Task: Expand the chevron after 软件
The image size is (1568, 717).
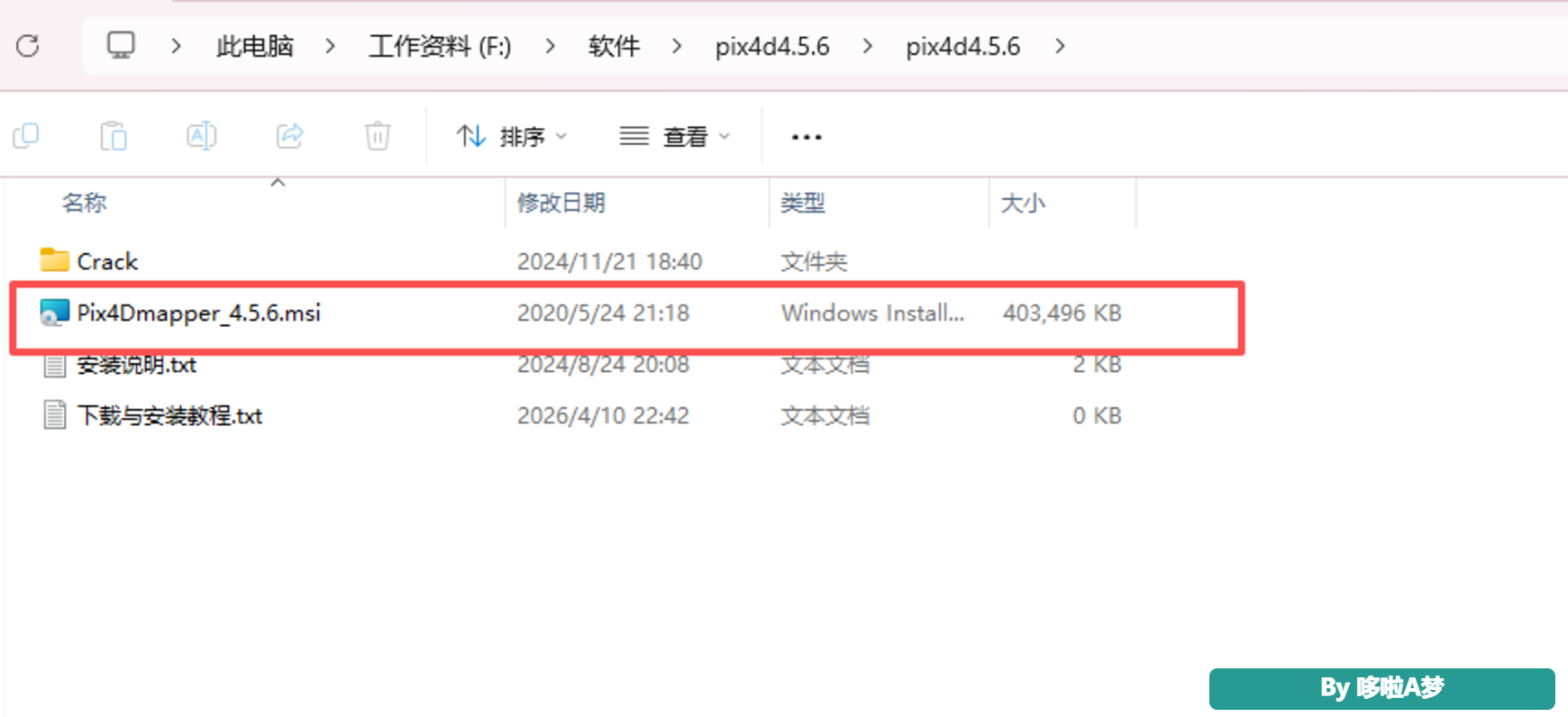Action: 677,46
